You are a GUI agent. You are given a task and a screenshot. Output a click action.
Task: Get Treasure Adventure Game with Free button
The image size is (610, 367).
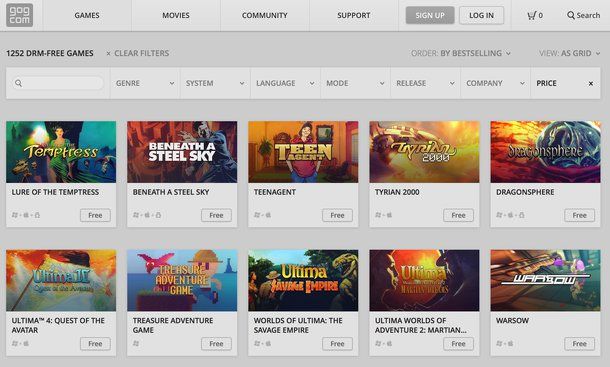click(216, 344)
